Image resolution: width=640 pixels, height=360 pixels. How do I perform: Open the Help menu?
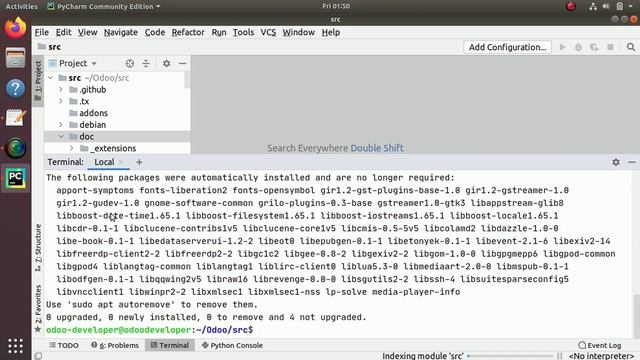click(x=331, y=32)
